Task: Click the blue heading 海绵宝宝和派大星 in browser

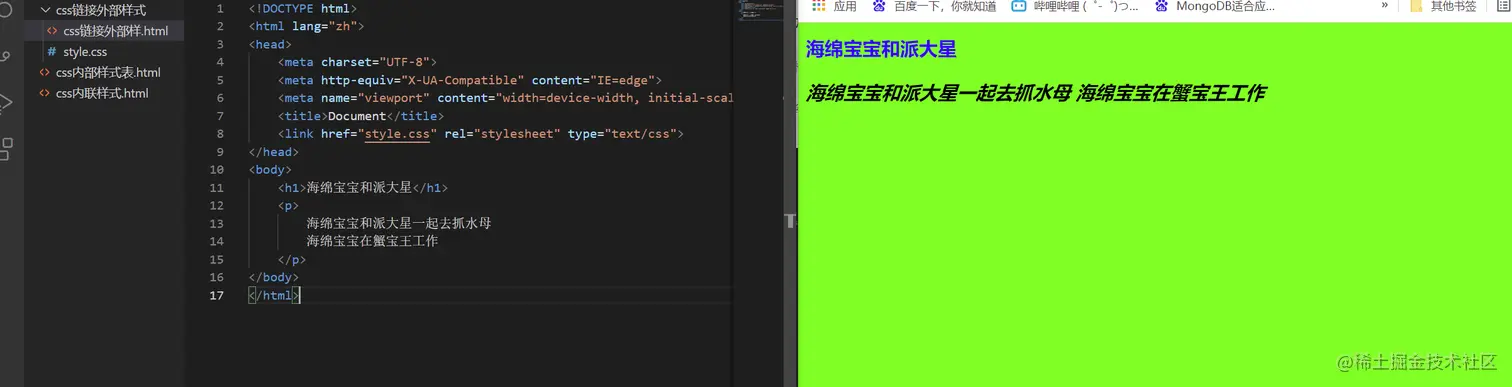Action: (x=881, y=48)
